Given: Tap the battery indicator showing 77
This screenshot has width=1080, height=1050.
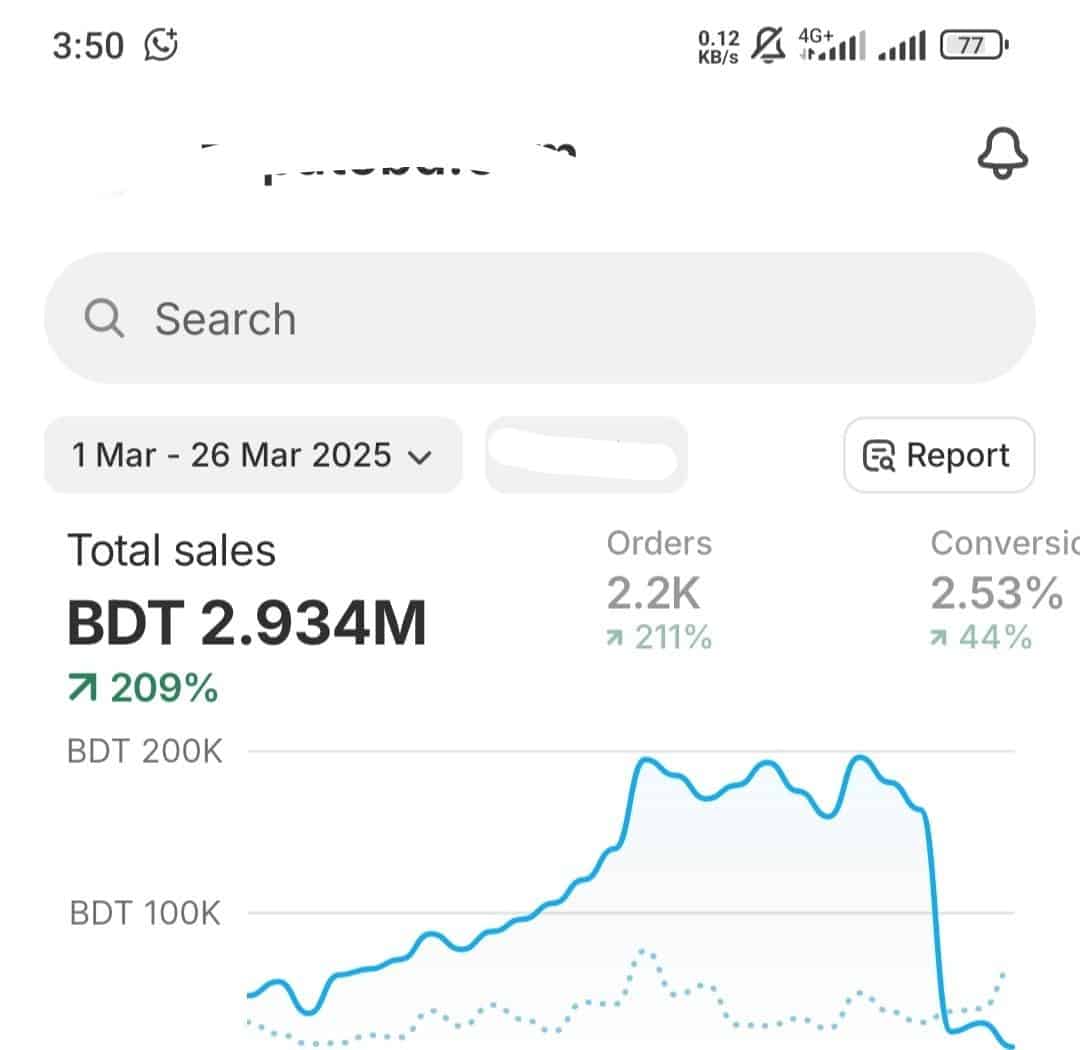Looking at the screenshot, I should [x=974, y=45].
